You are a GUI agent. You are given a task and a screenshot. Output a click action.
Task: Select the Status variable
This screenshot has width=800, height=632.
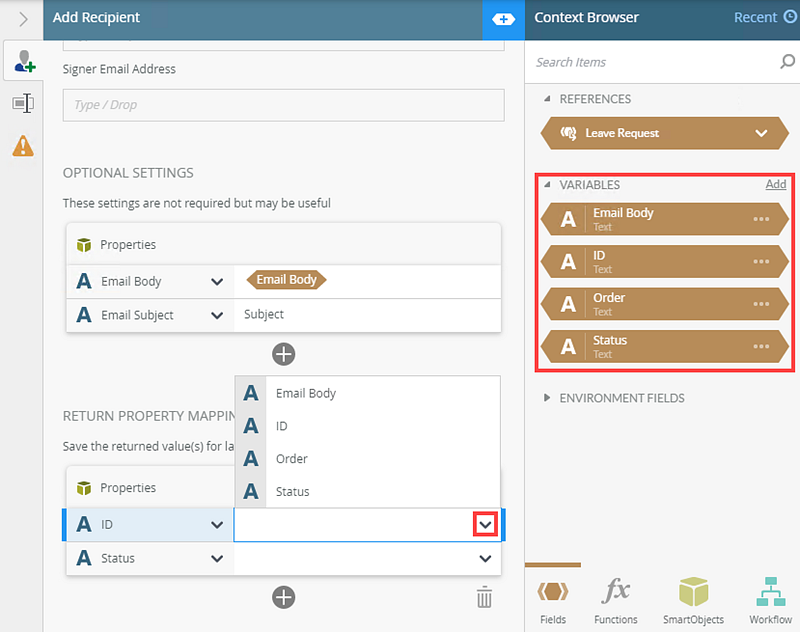(x=664, y=347)
